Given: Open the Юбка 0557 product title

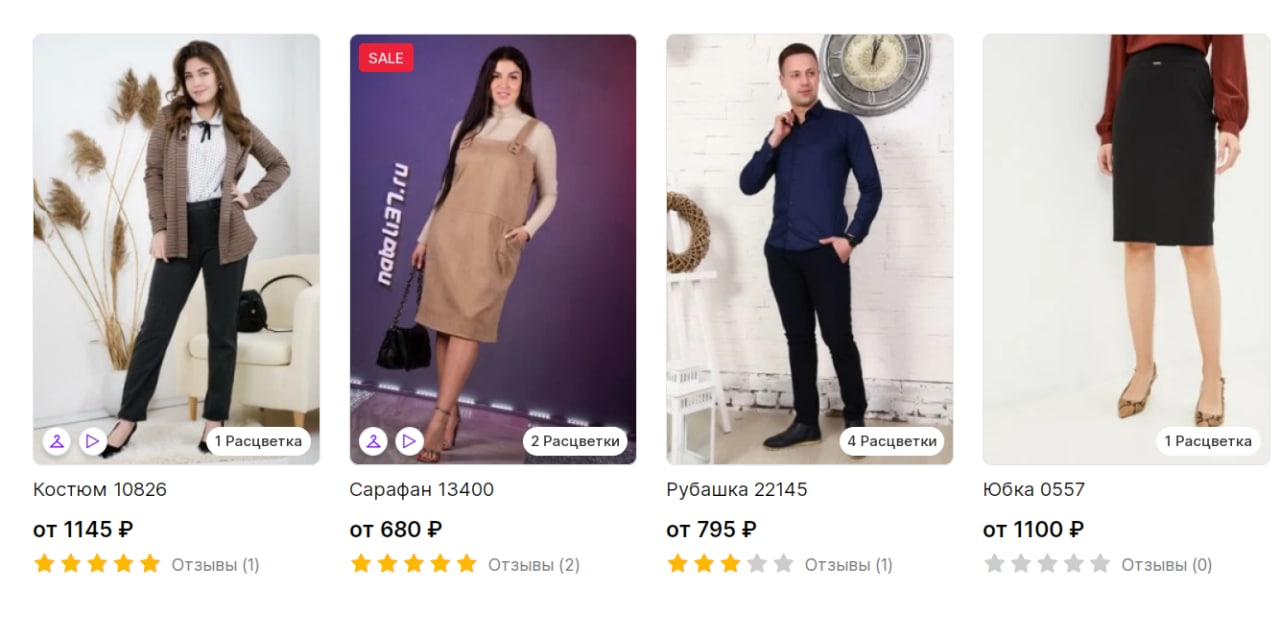Looking at the screenshot, I should click(1034, 490).
